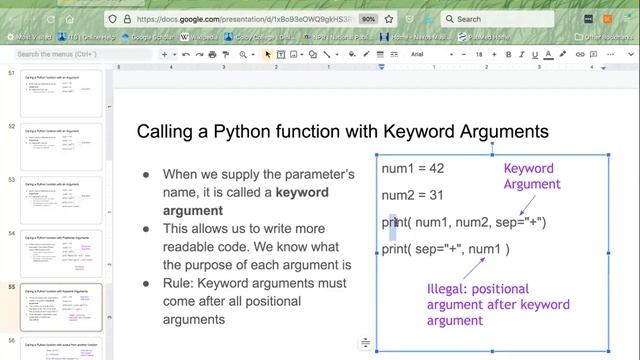Screen dimensions: 640x360
Task: Click the 'num2 = 31' code line
Action: (x=412, y=195)
